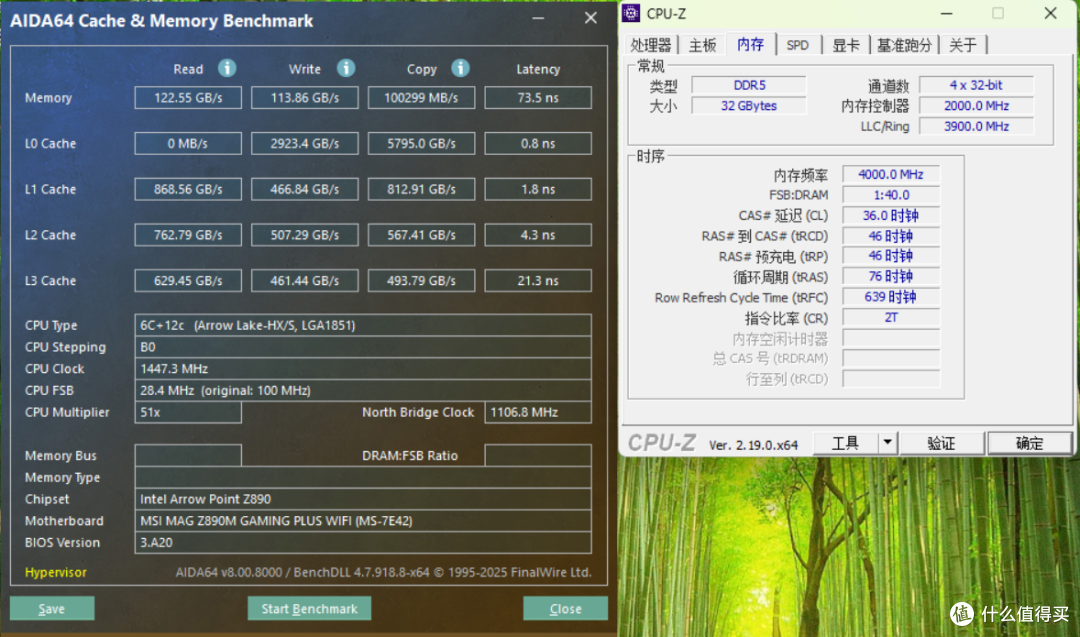This screenshot has width=1080, height=637.
Task: Click the L0 Cache Read value 0 MB/s
Action: click(x=188, y=143)
